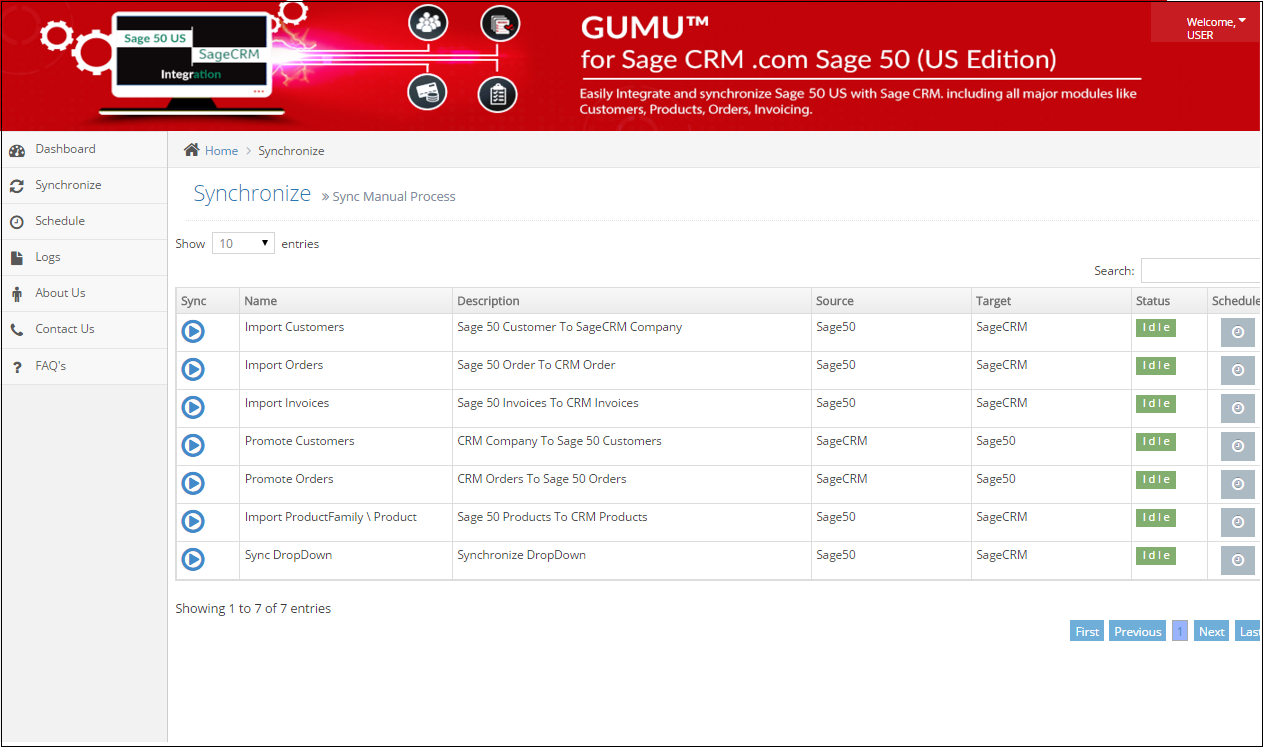Select page 1 in pagination
1269x748 pixels.
pyautogui.click(x=1180, y=631)
